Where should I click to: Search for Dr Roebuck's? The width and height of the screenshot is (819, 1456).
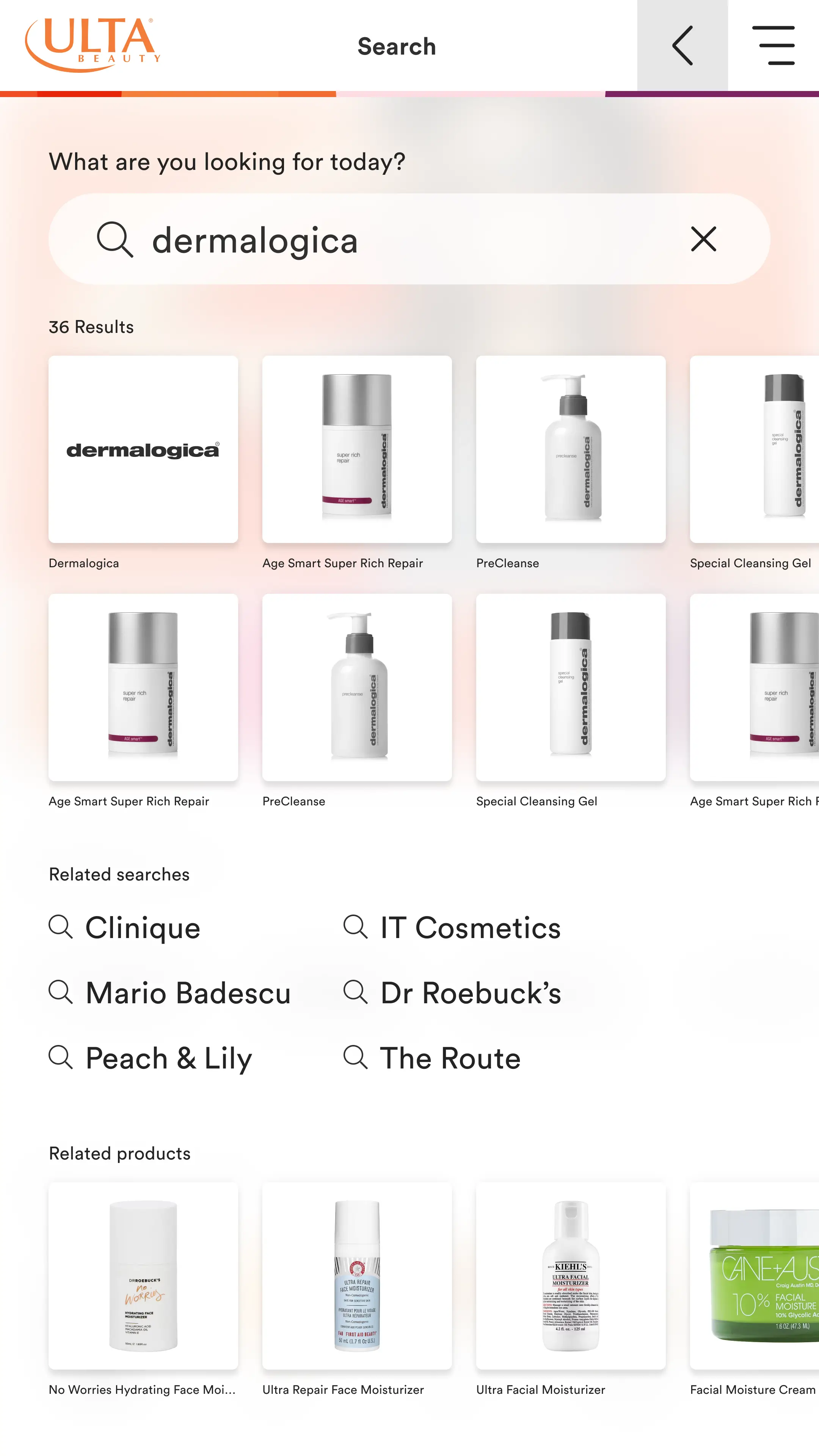pyautogui.click(x=452, y=993)
